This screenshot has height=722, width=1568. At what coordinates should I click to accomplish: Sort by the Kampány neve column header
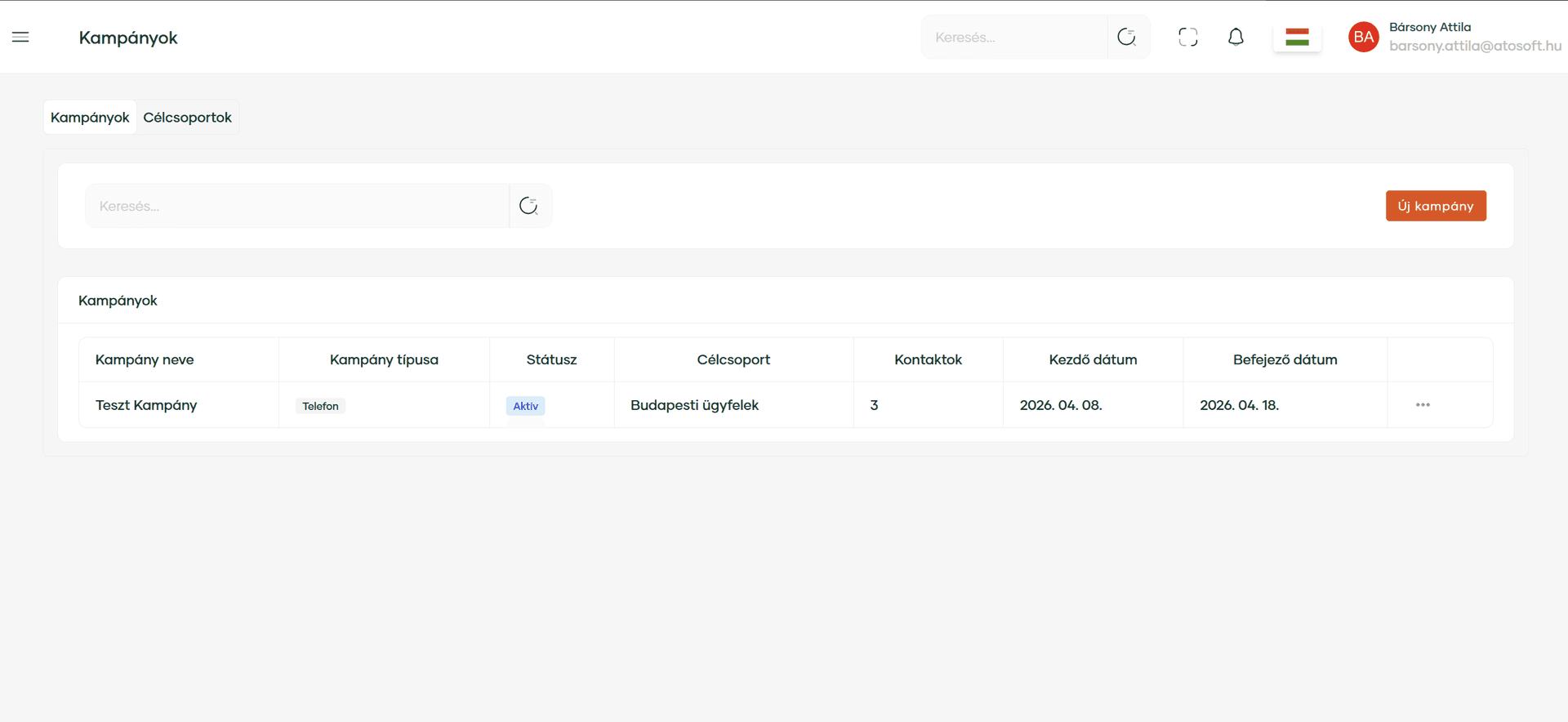tap(145, 359)
